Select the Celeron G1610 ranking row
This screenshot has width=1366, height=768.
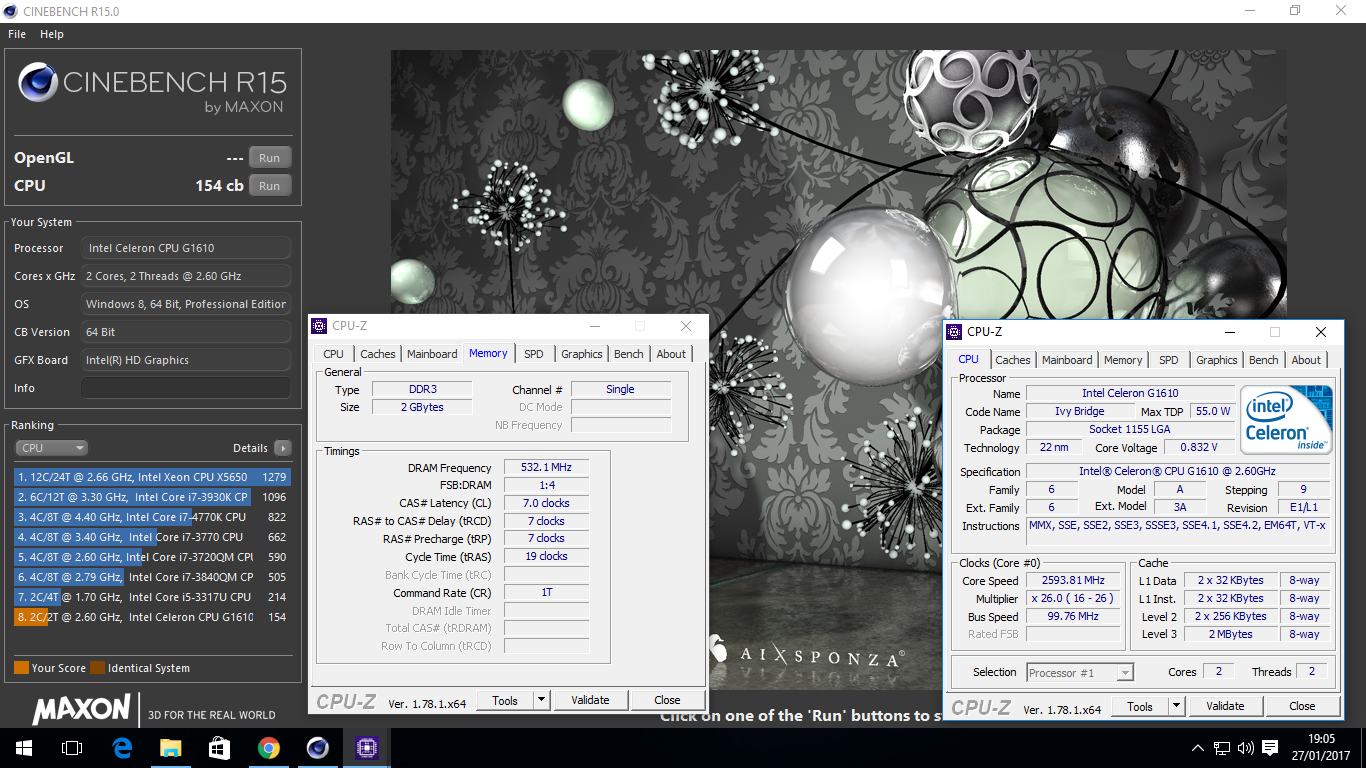pos(152,617)
